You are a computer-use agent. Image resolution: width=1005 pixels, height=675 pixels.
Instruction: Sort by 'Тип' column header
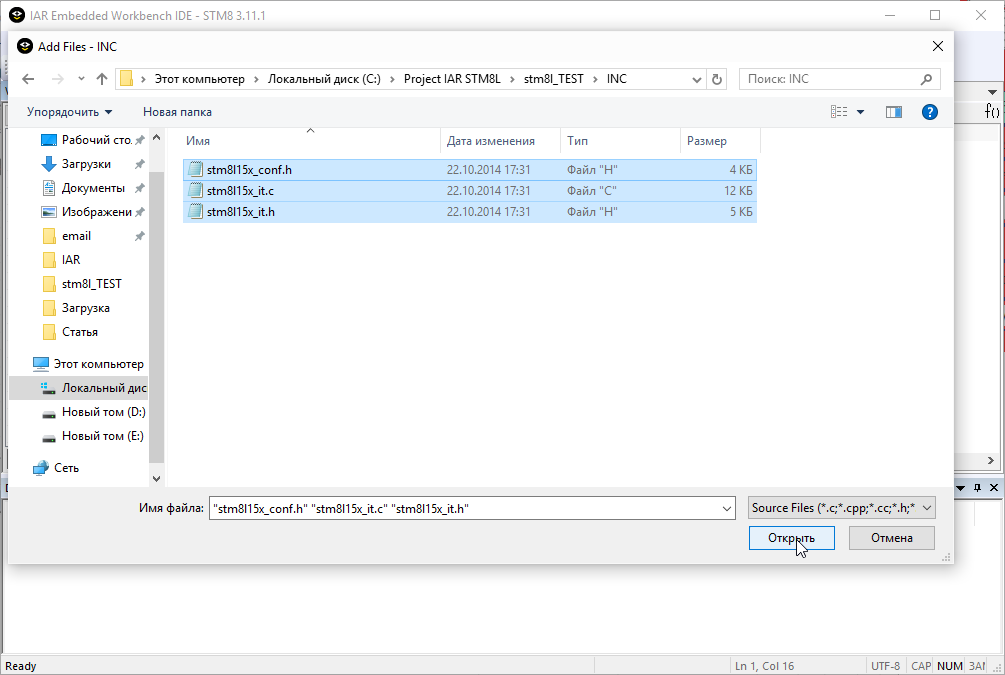(x=620, y=141)
